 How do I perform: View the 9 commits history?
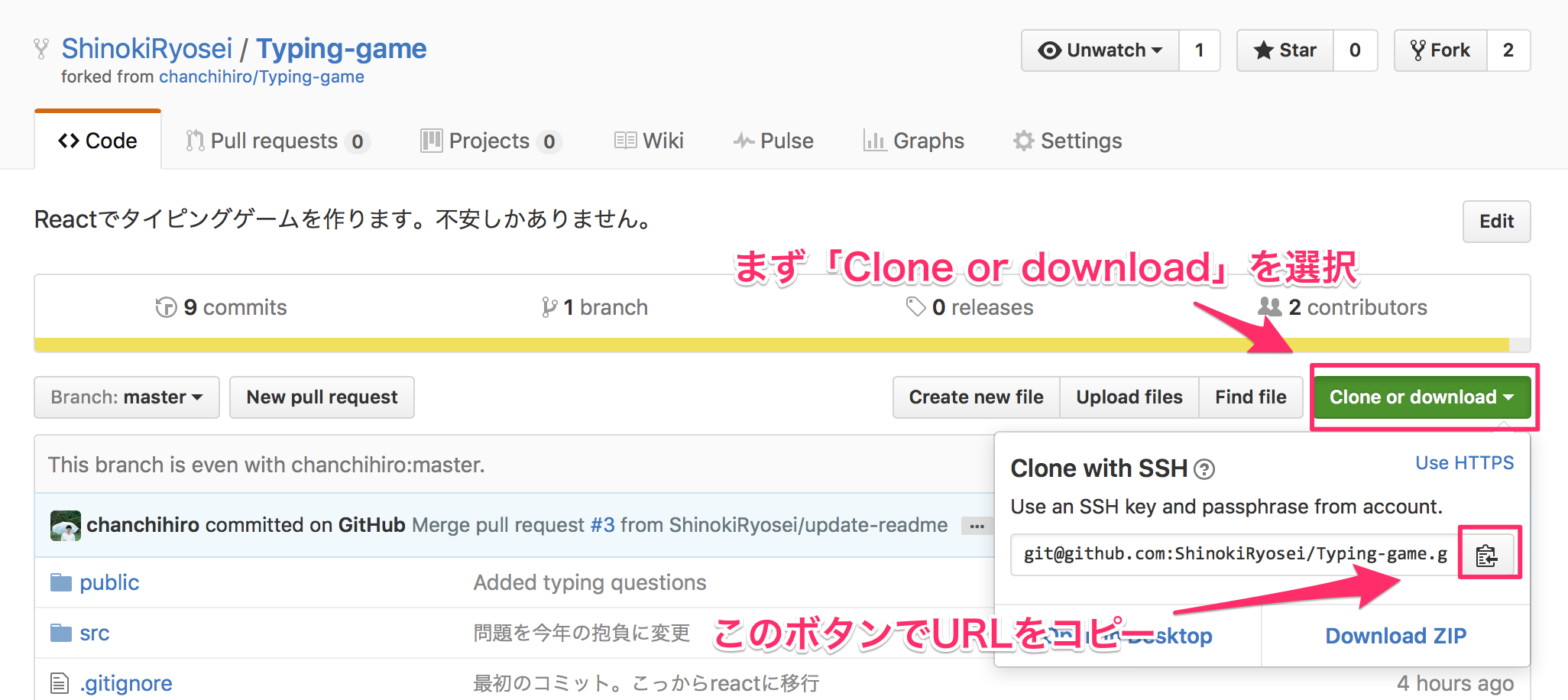[x=221, y=307]
